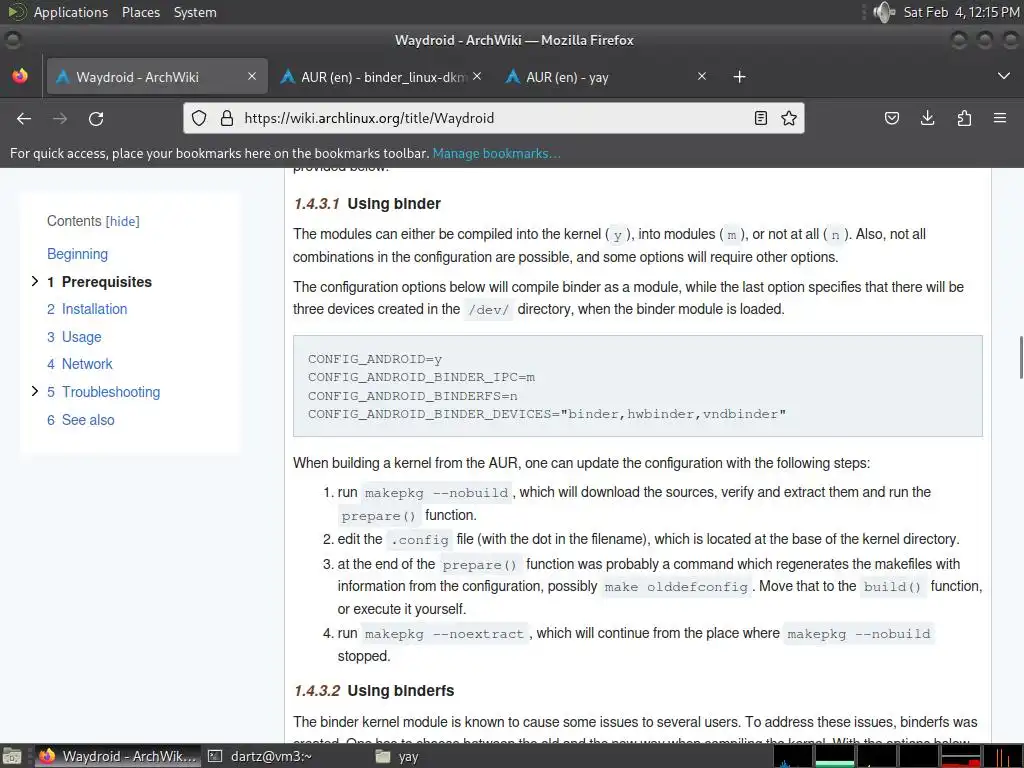Open Firefox application hamburger menu
Screen dimensions: 1024x768
pos(1000,118)
